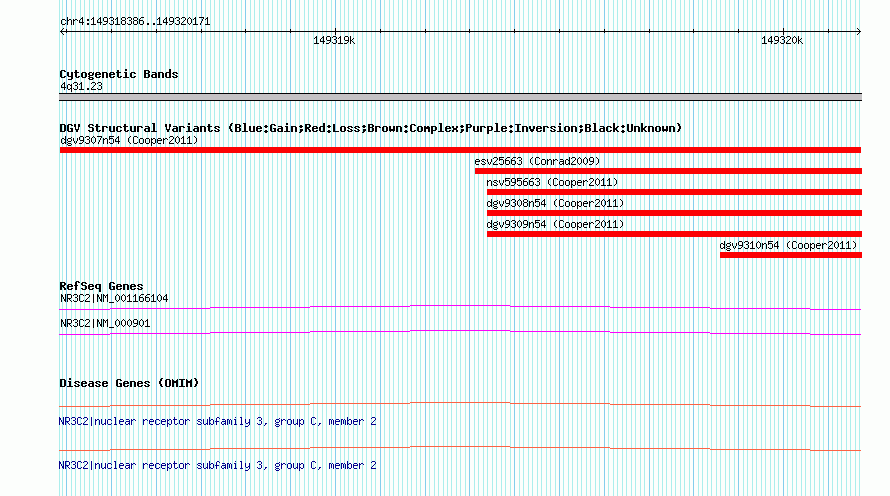The width and height of the screenshot is (890, 496).
Task: Open the first NR3C2 nuclear receptor OMIM link
Action: point(217,421)
